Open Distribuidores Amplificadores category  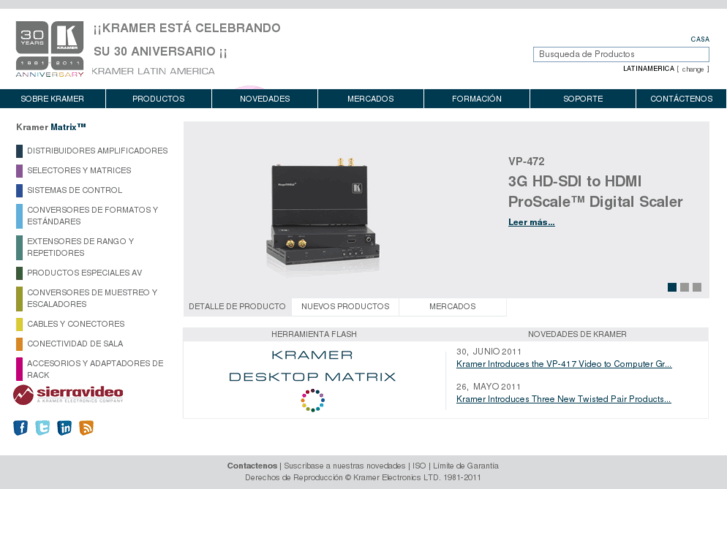tap(97, 151)
